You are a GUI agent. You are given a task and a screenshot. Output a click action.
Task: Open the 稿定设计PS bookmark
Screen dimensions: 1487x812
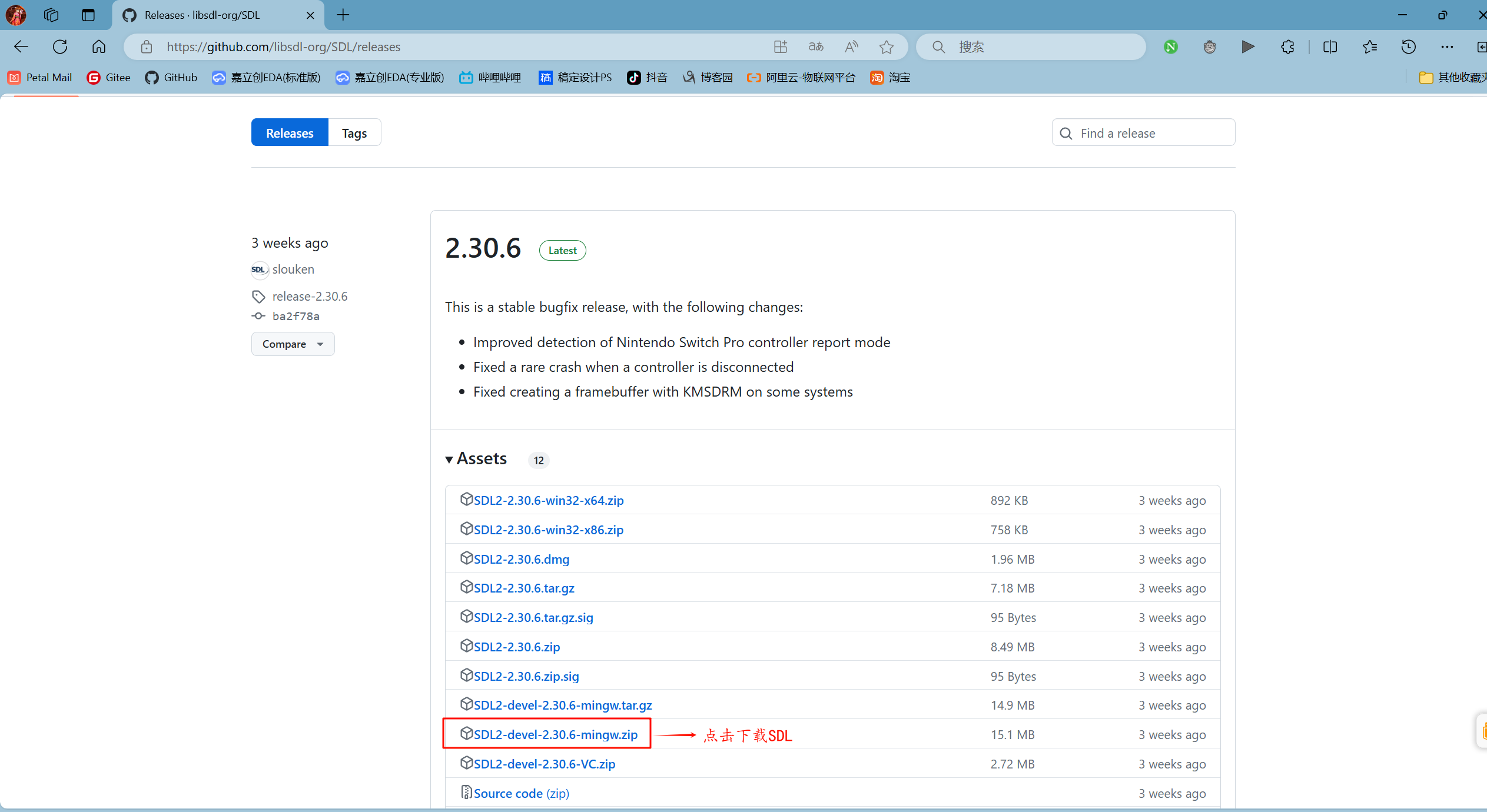coord(576,77)
